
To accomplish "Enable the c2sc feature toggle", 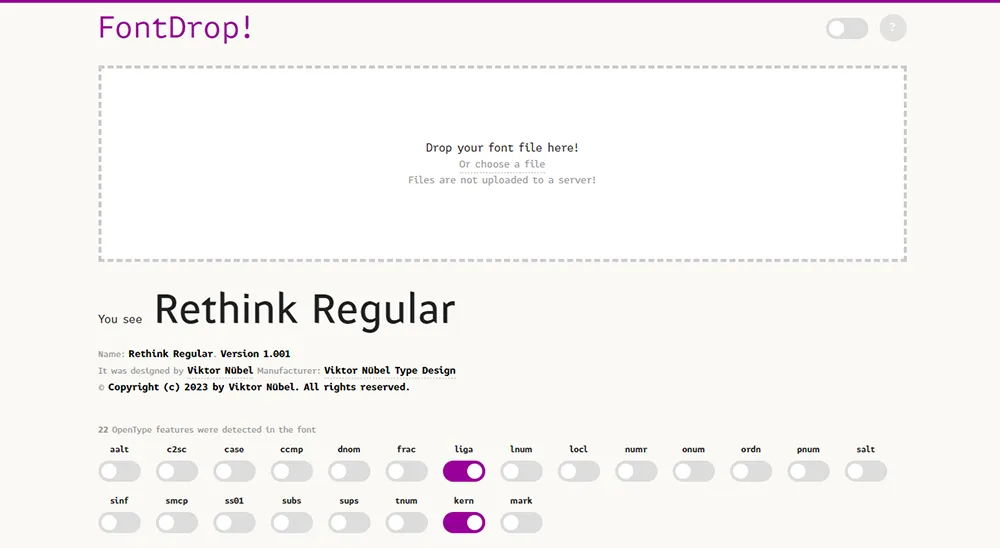I will (x=177, y=471).
